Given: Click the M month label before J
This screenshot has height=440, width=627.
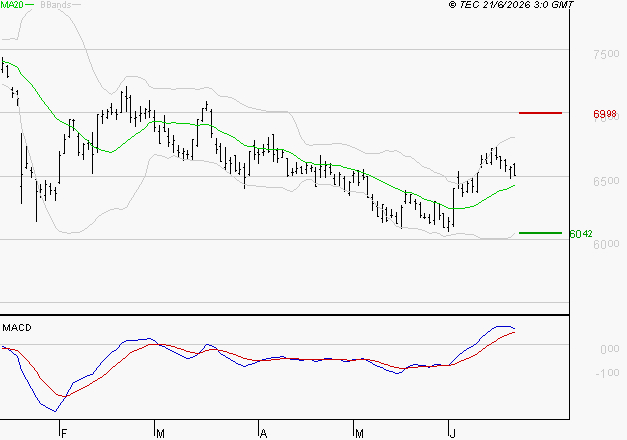Looking at the screenshot, I should [x=359, y=434].
